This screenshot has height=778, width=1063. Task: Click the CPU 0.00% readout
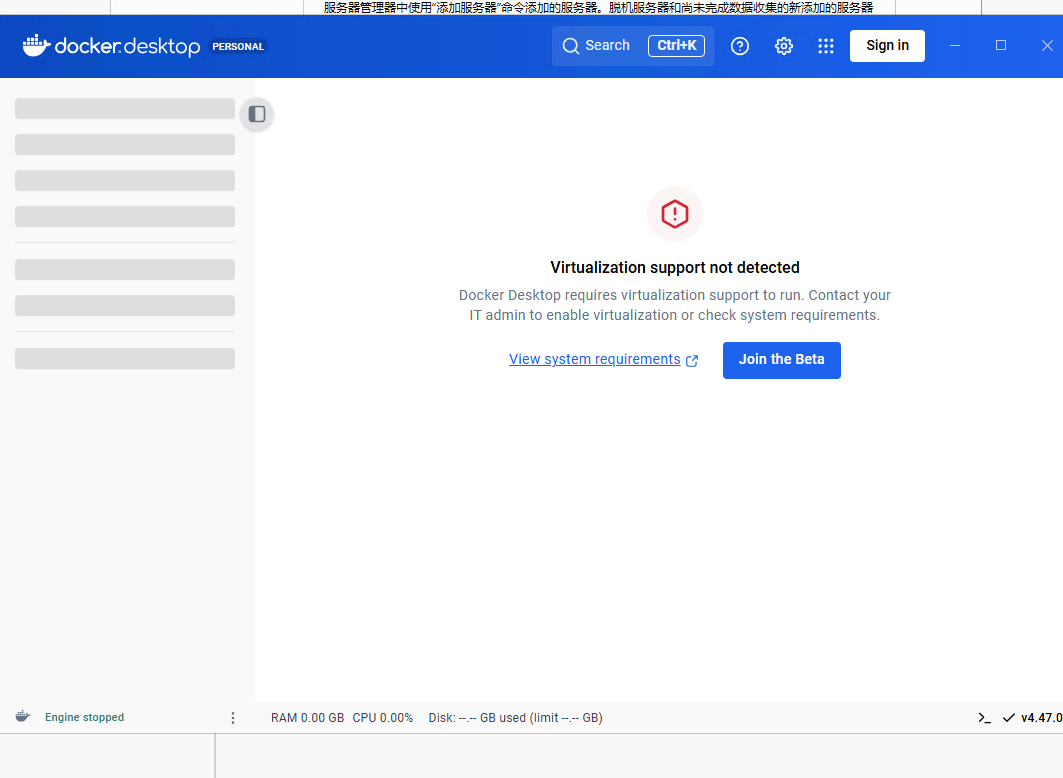click(383, 718)
